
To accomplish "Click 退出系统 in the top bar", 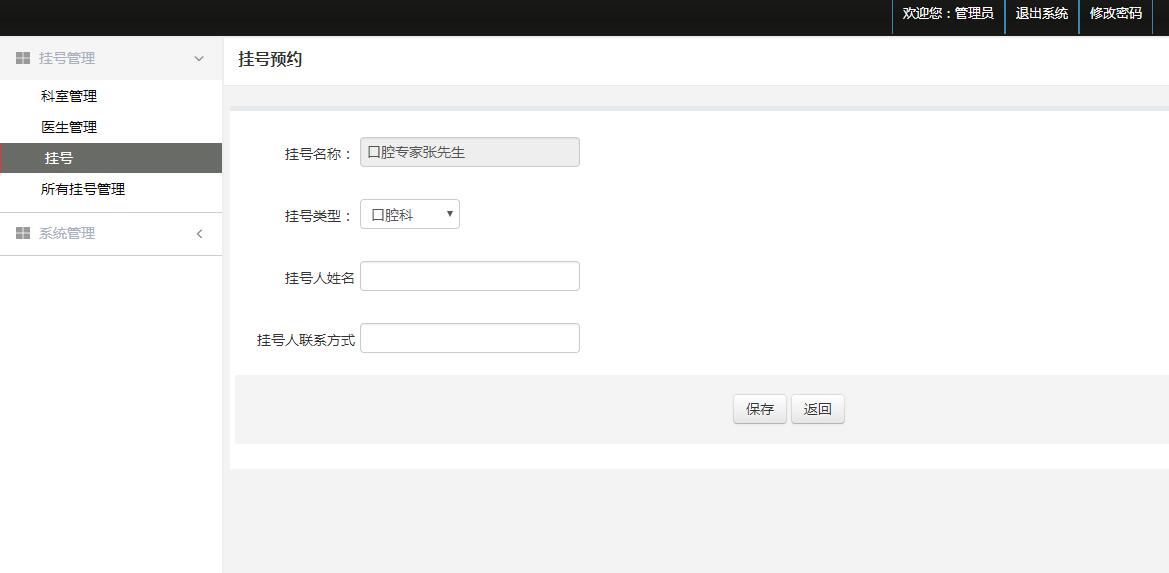I will click(1042, 13).
